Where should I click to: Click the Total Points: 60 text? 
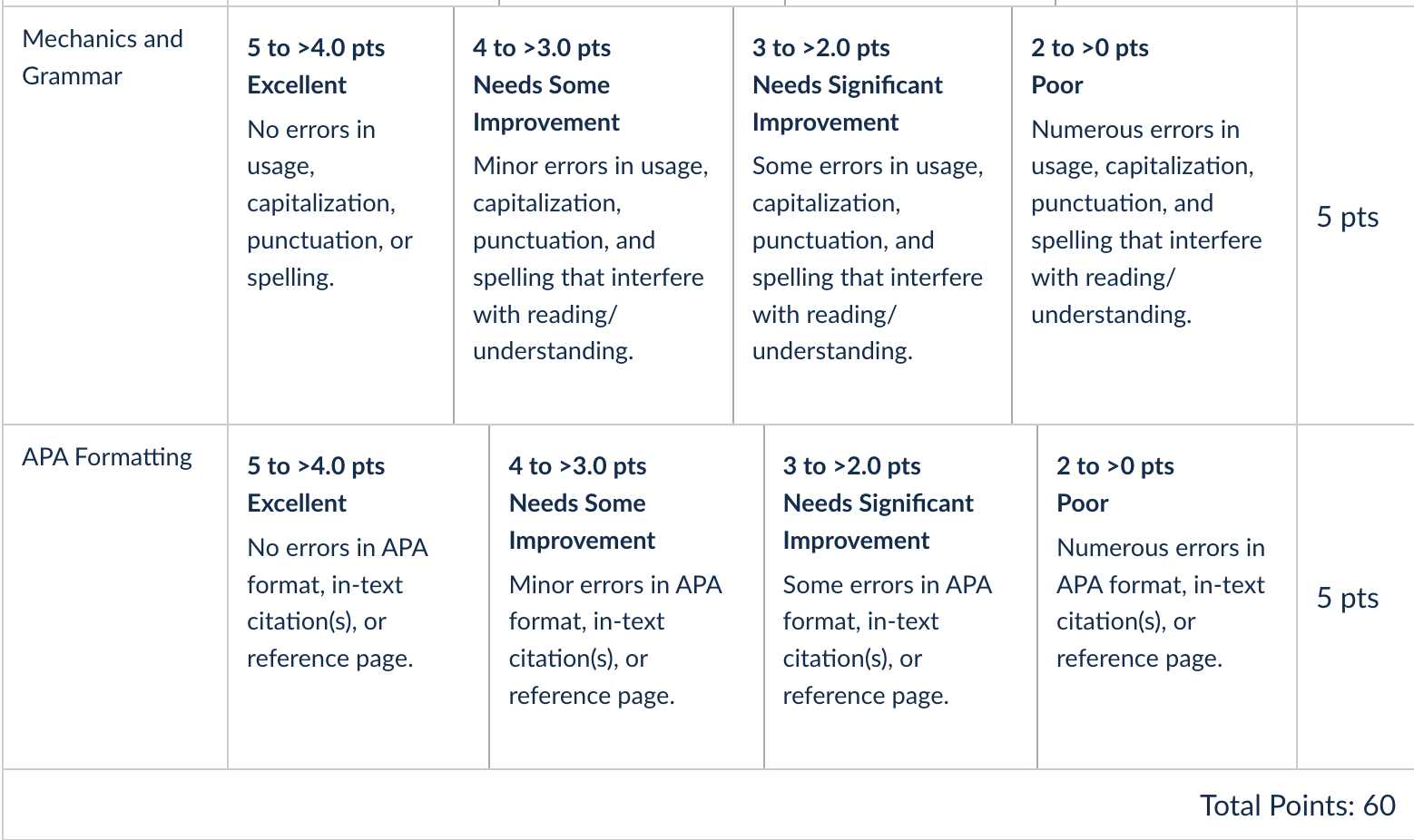1298,806
